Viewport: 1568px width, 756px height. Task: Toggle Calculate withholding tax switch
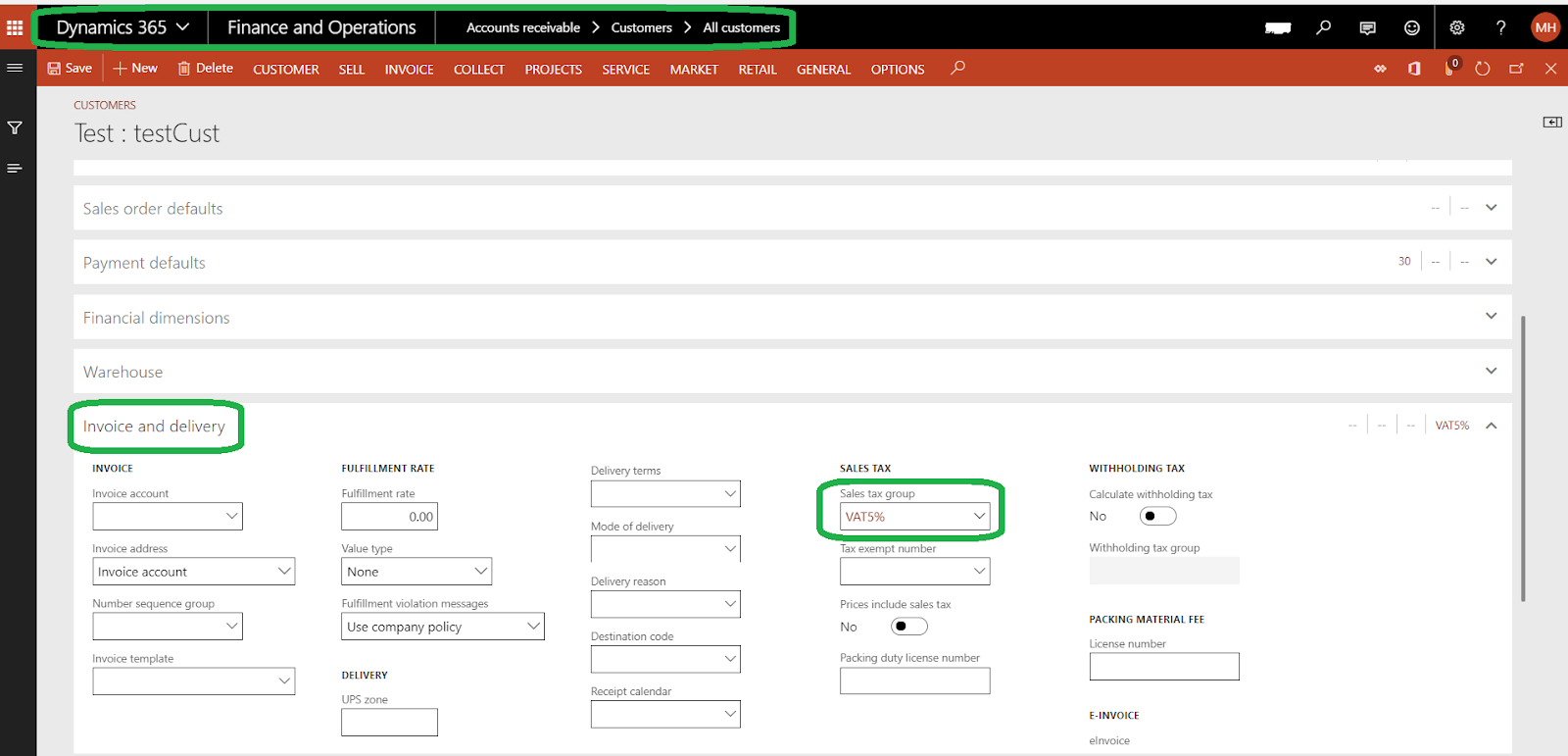point(1157,516)
